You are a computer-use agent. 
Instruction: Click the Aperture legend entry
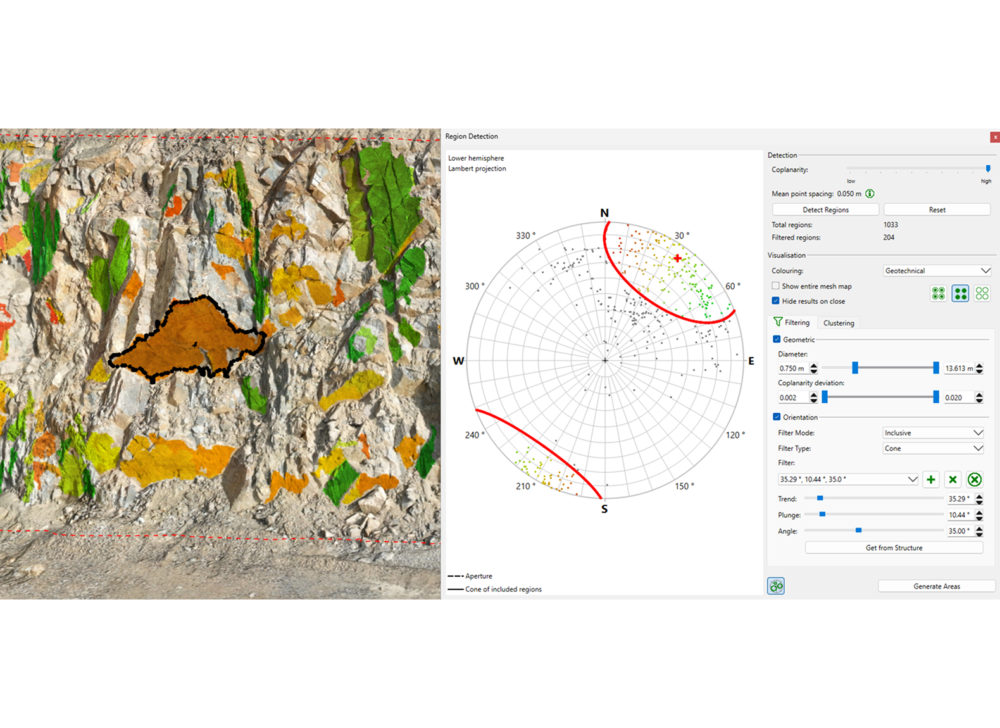click(x=470, y=576)
